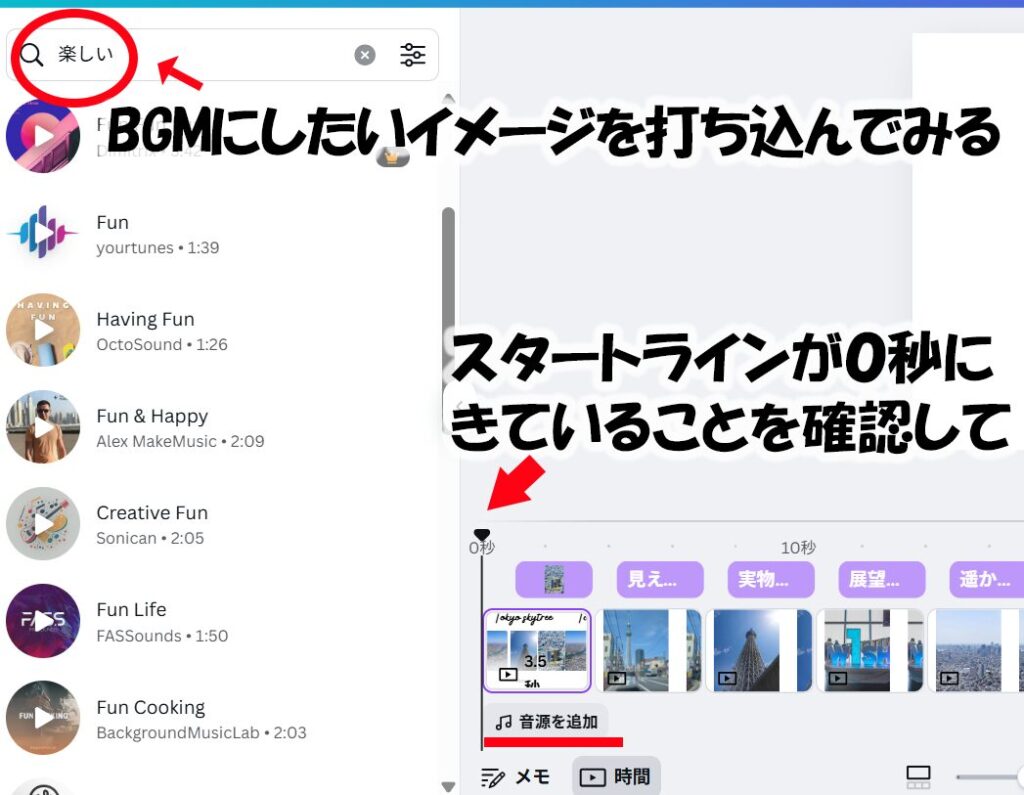Click the OctoSound • 1:26 artist line

pos(162,345)
